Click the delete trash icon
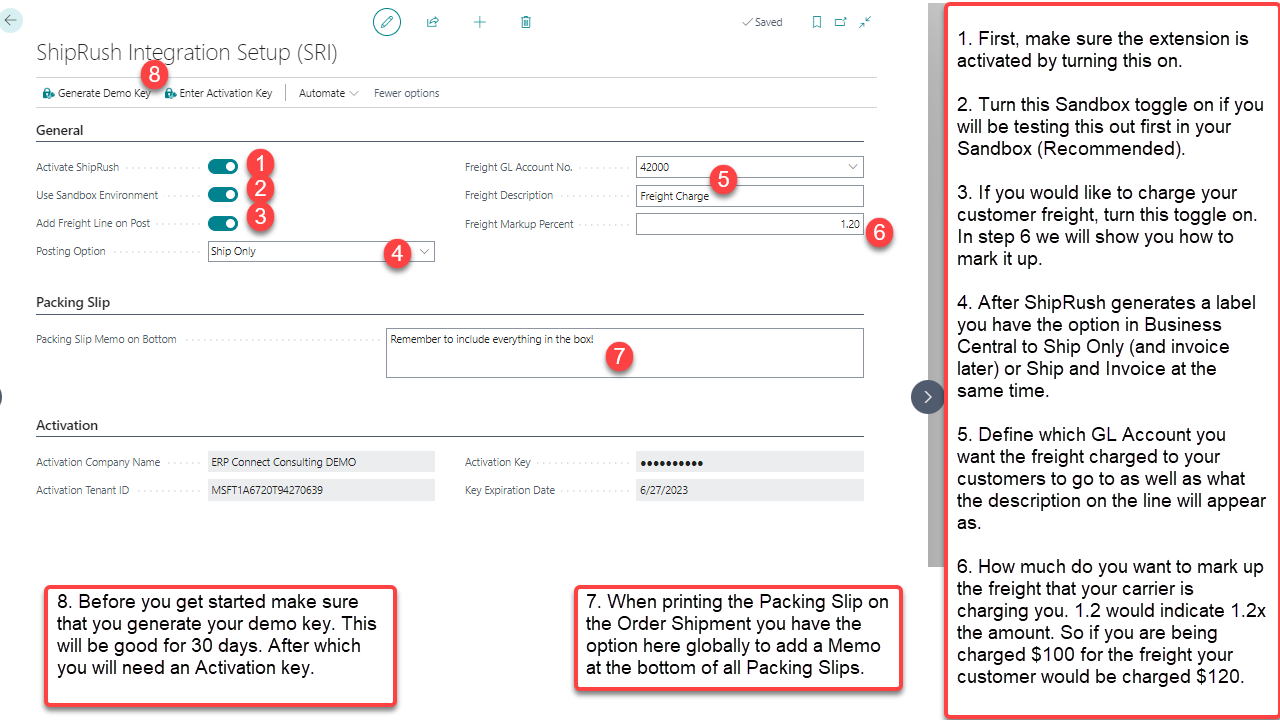1280x720 pixels. click(x=526, y=21)
